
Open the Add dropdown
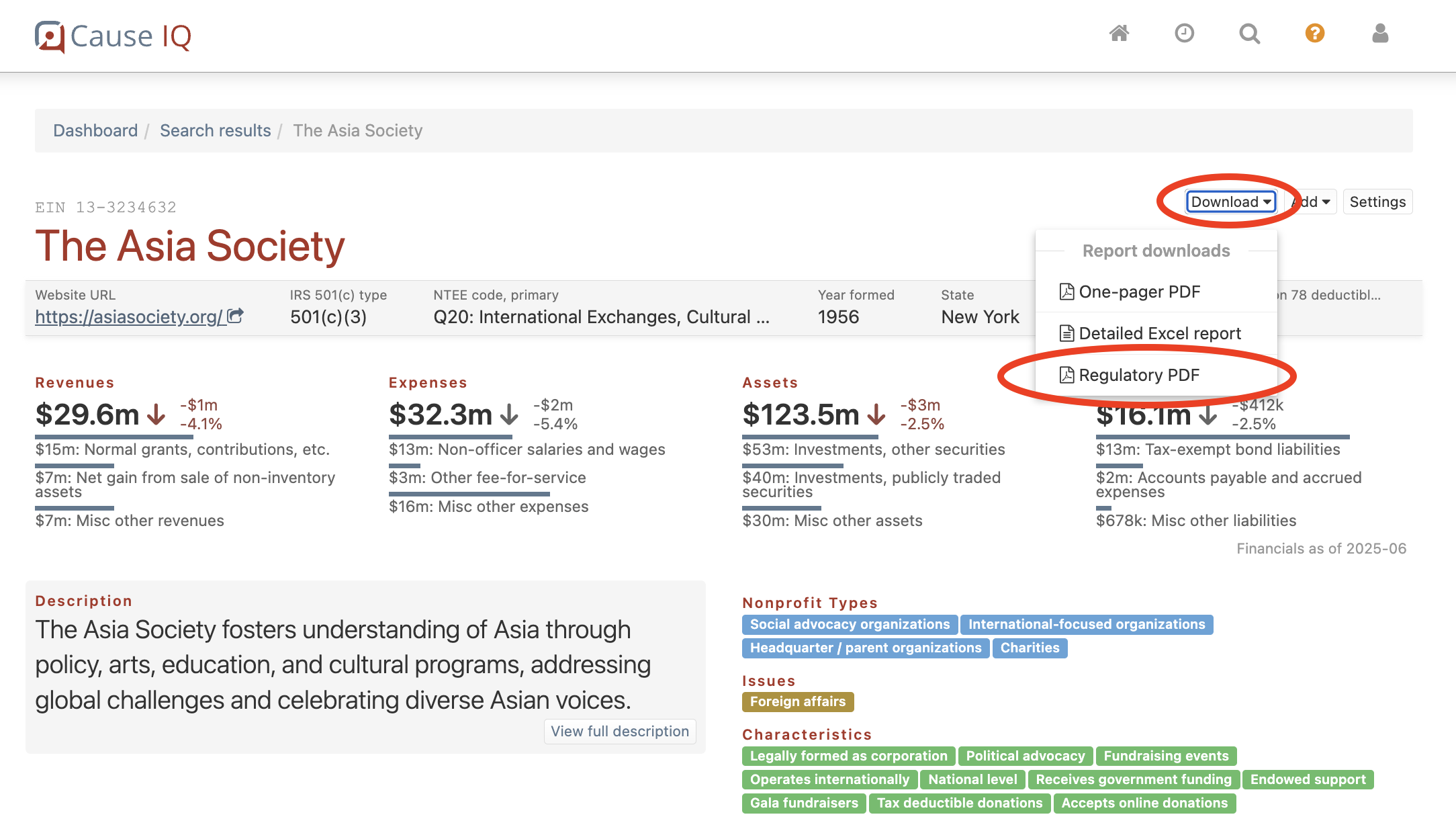1310,202
